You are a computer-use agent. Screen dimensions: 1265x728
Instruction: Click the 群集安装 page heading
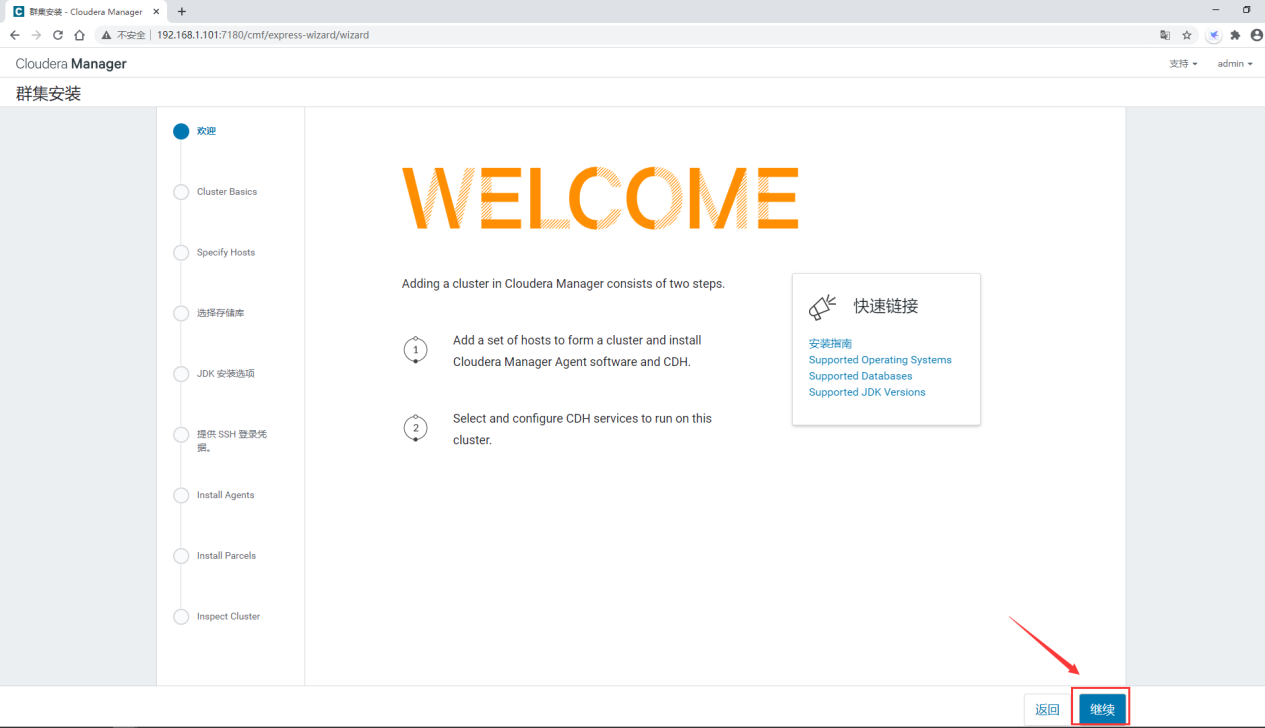pyautogui.click(x=48, y=94)
